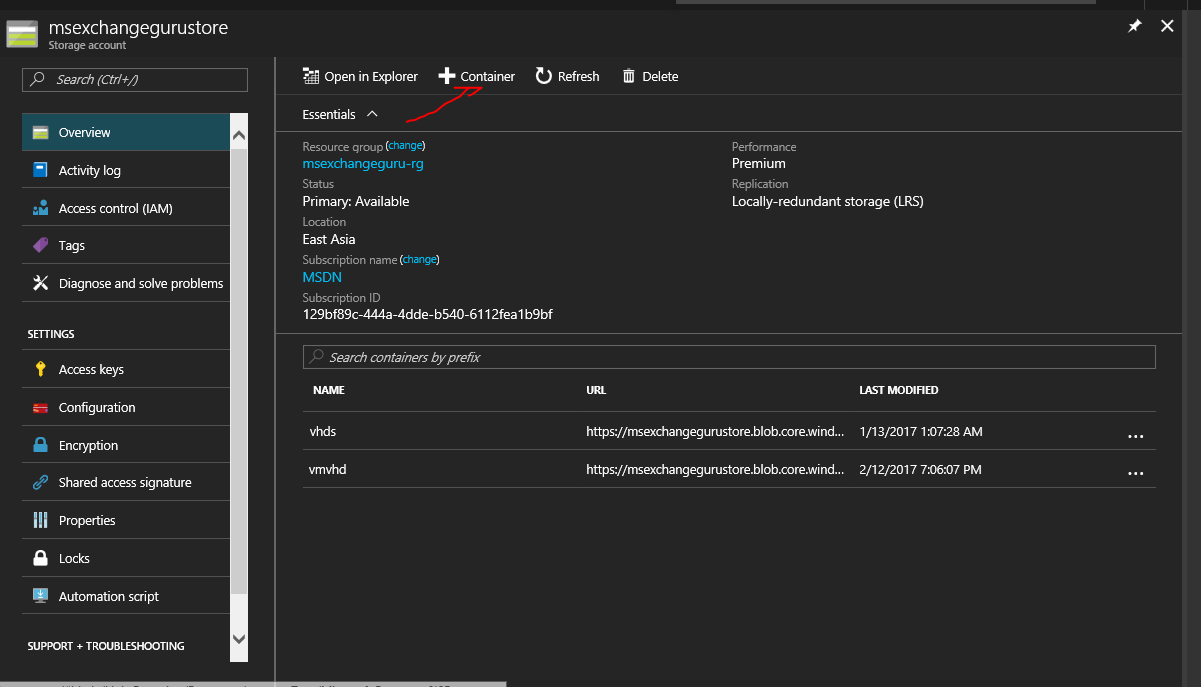Click the vhds container URL
This screenshot has width=1201, height=687.
point(715,432)
